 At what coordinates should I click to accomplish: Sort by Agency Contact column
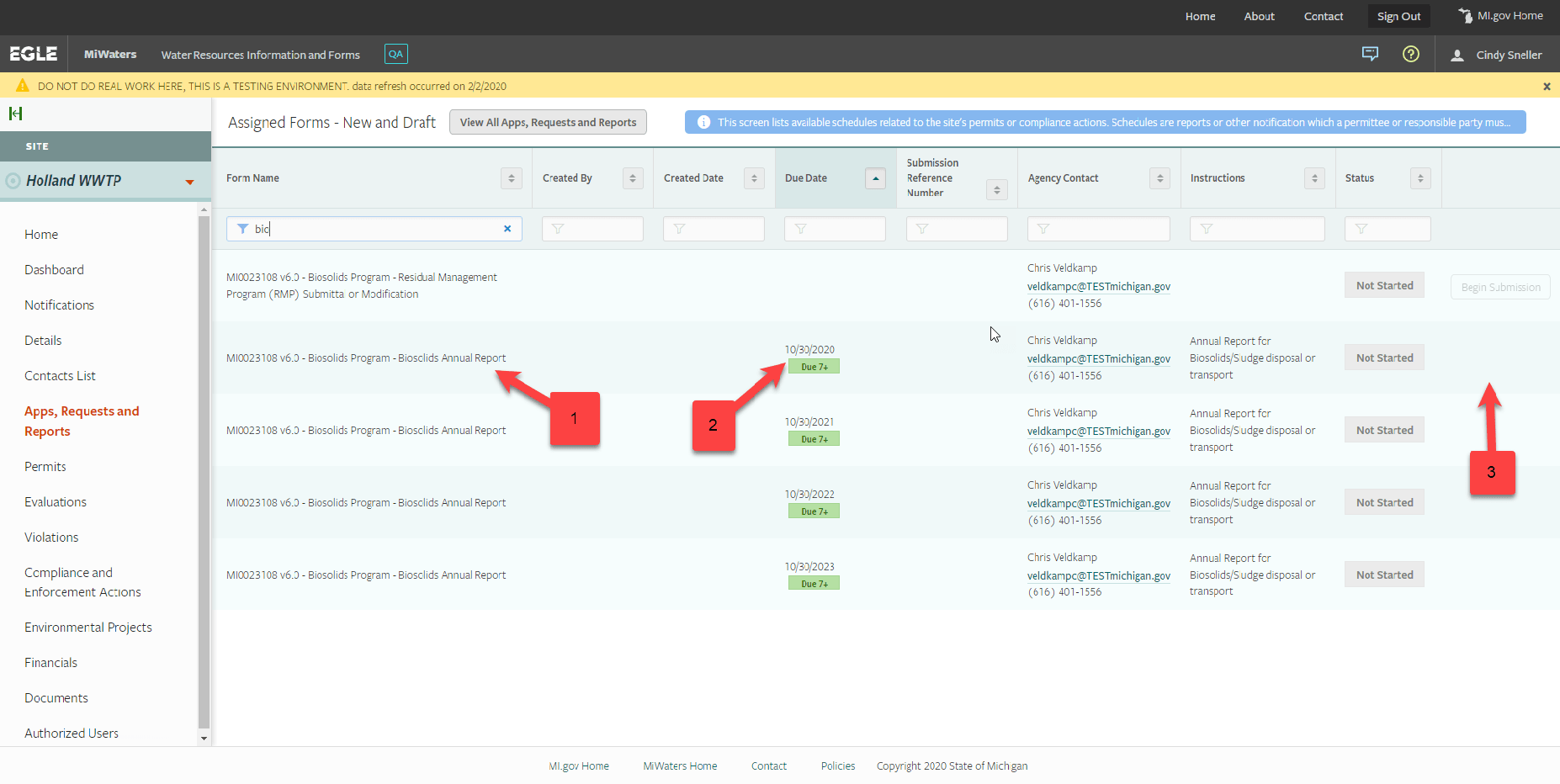[1159, 178]
